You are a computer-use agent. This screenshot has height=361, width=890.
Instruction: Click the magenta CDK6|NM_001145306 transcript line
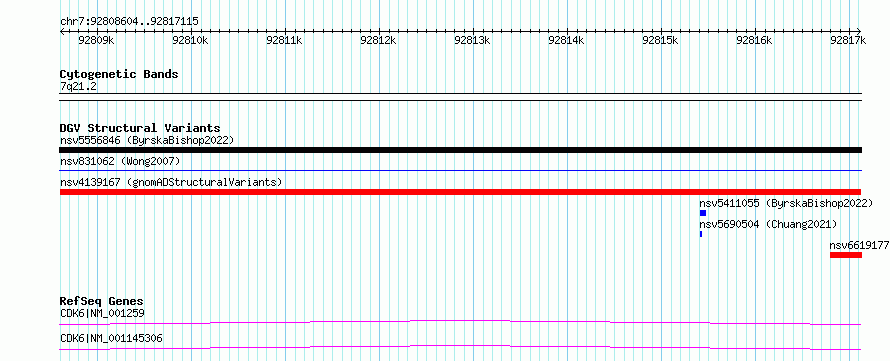[x=460, y=347]
